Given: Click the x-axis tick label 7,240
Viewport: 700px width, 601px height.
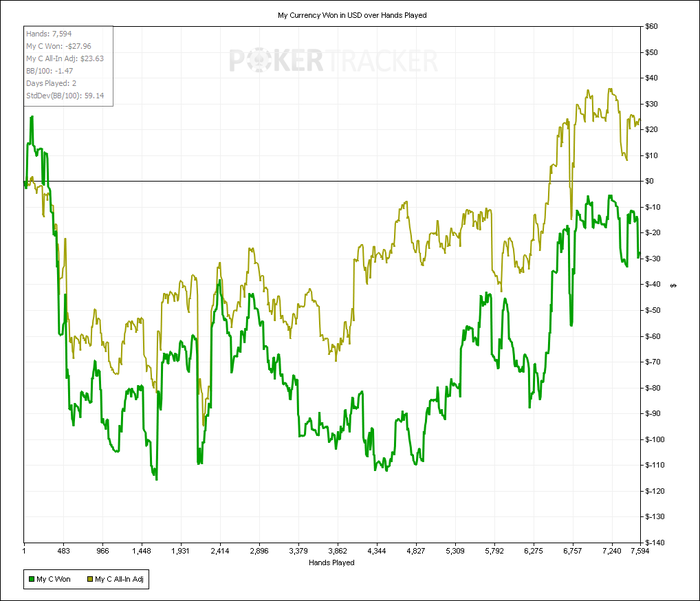Looking at the screenshot, I should pyautogui.click(x=612, y=551).
